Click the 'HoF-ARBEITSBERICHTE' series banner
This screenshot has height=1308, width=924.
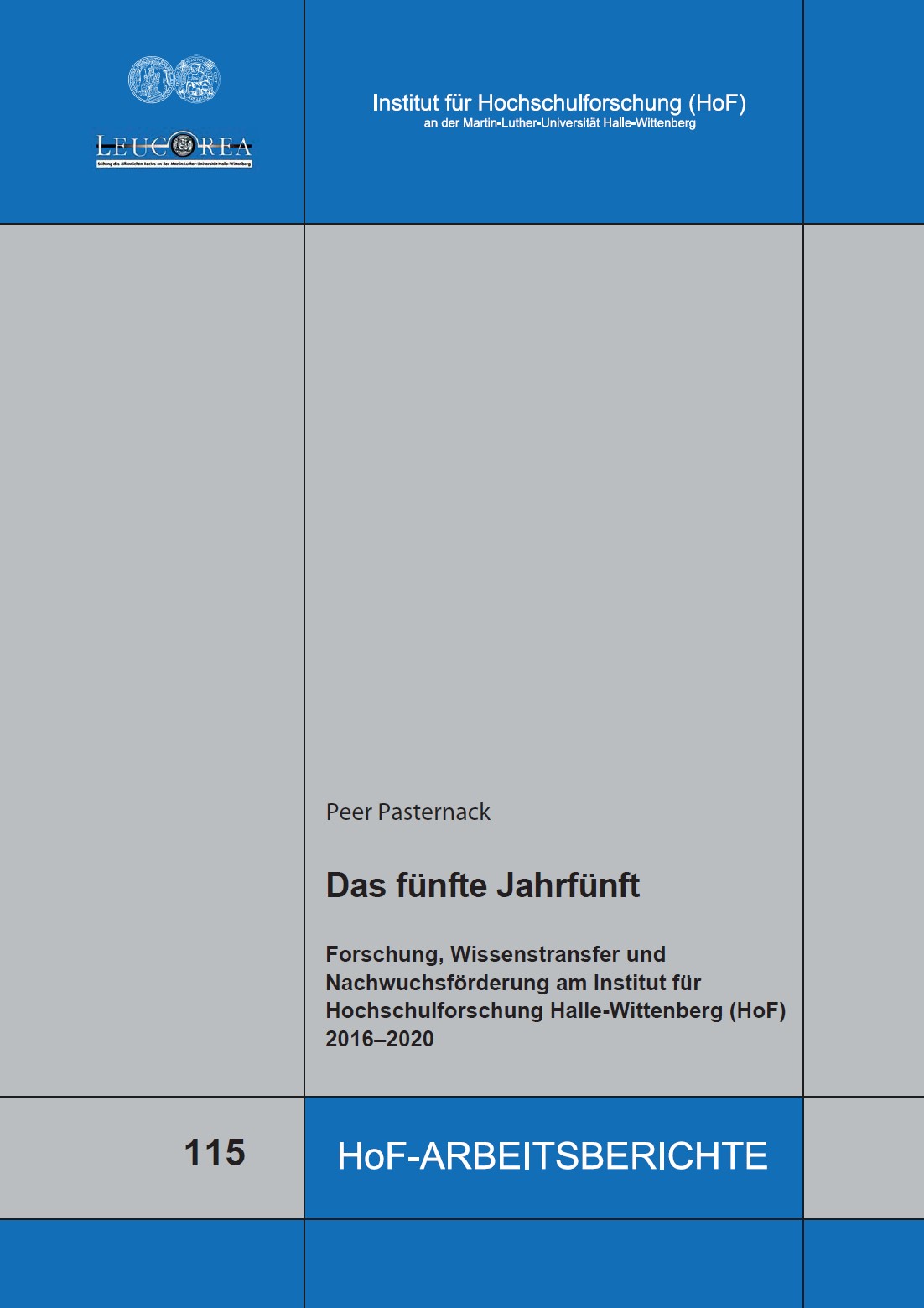(553, 1156)
